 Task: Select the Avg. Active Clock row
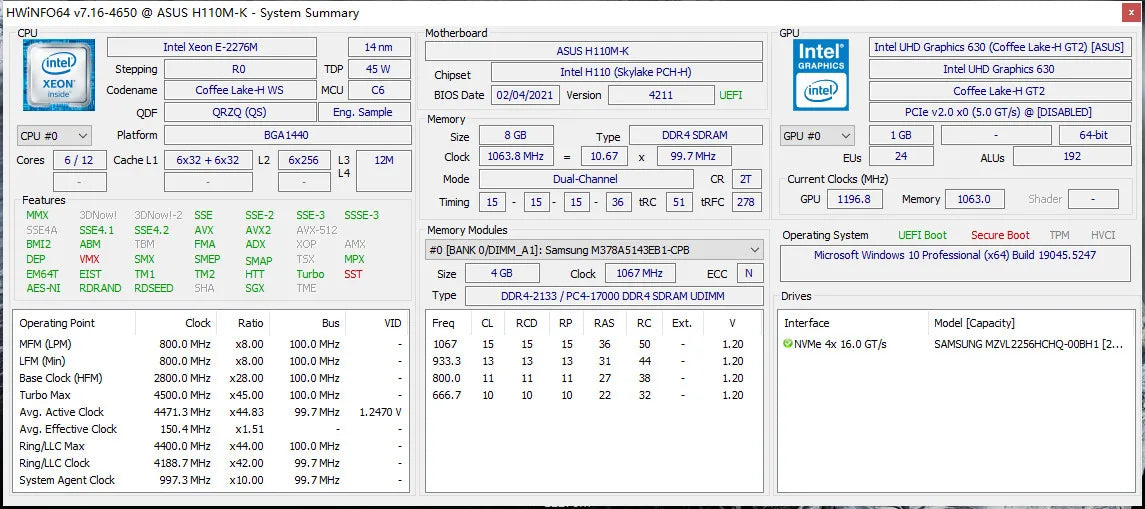pyautogui.click(x=211, y=412)
